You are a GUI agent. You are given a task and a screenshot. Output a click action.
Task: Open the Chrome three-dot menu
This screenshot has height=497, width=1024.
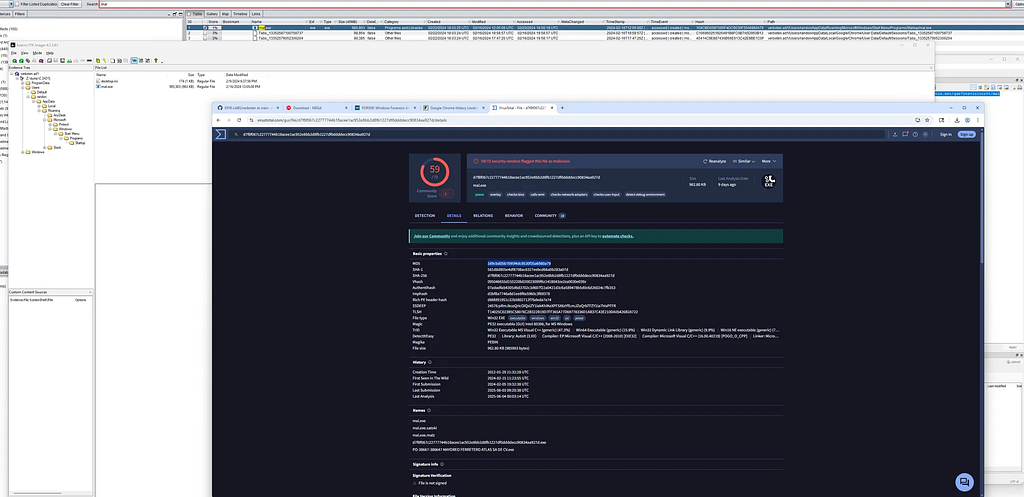pyautogui.click(x=977, y=120)
